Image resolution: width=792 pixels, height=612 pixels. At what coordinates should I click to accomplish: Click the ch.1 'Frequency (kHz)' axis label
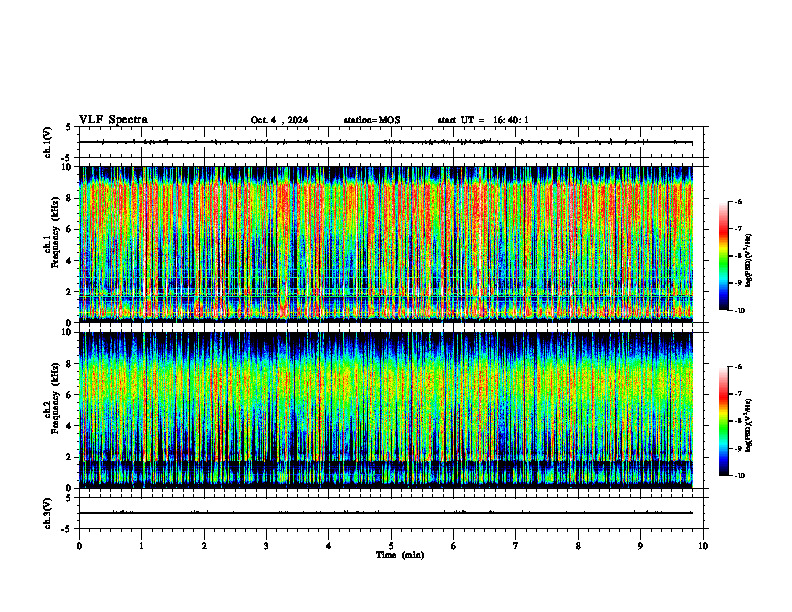click(x=56, y=232)
